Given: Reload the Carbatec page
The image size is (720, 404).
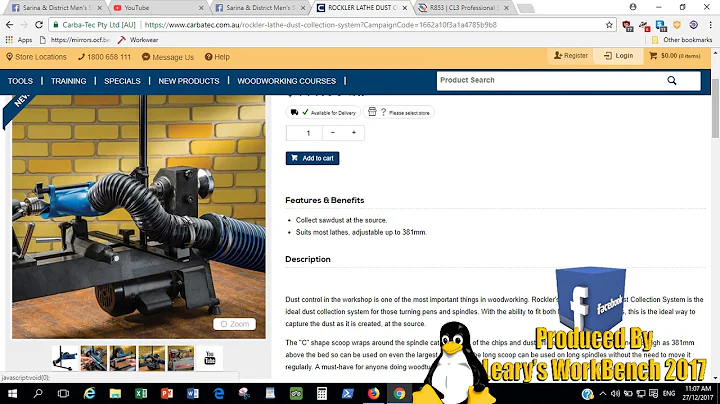Looking at the screenshot, I should (x=39, y=25).
